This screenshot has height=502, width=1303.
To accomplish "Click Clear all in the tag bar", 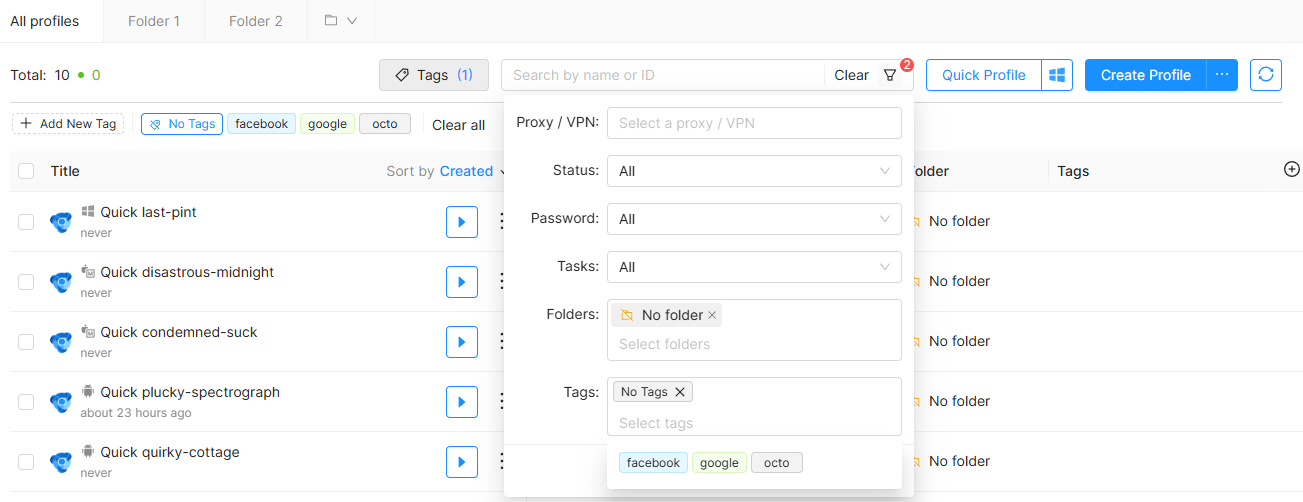I will [x=459, y=125].
